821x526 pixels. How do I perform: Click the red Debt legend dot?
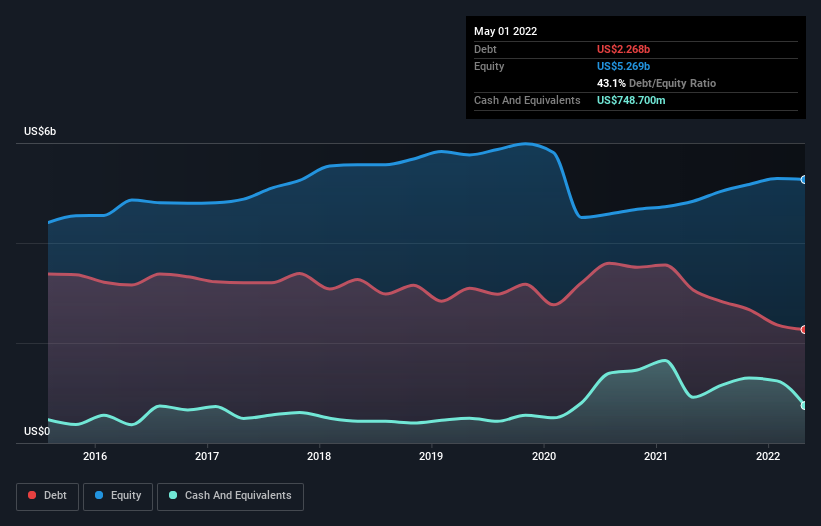point(32,495)
